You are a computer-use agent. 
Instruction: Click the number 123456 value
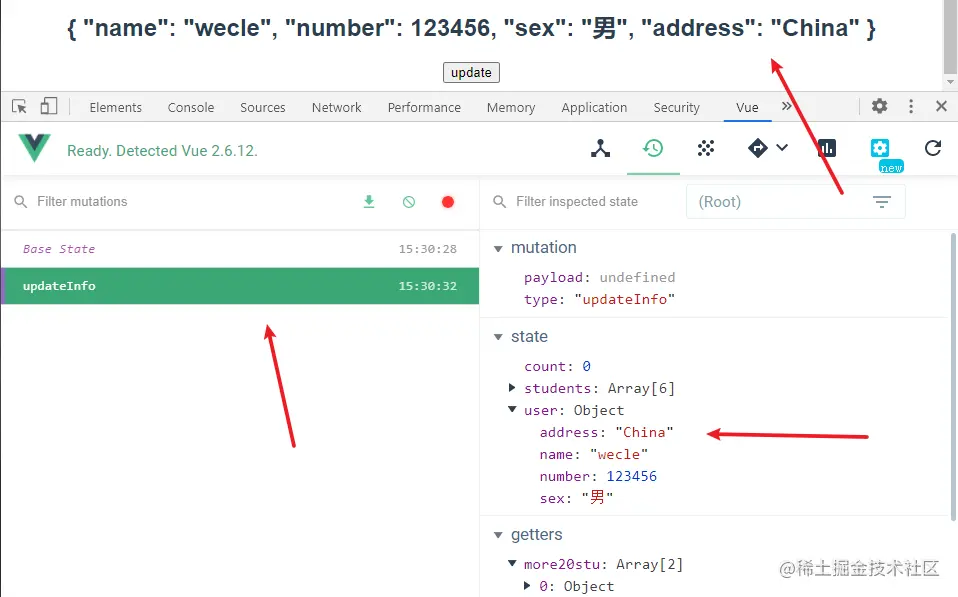tap(631, 476)
